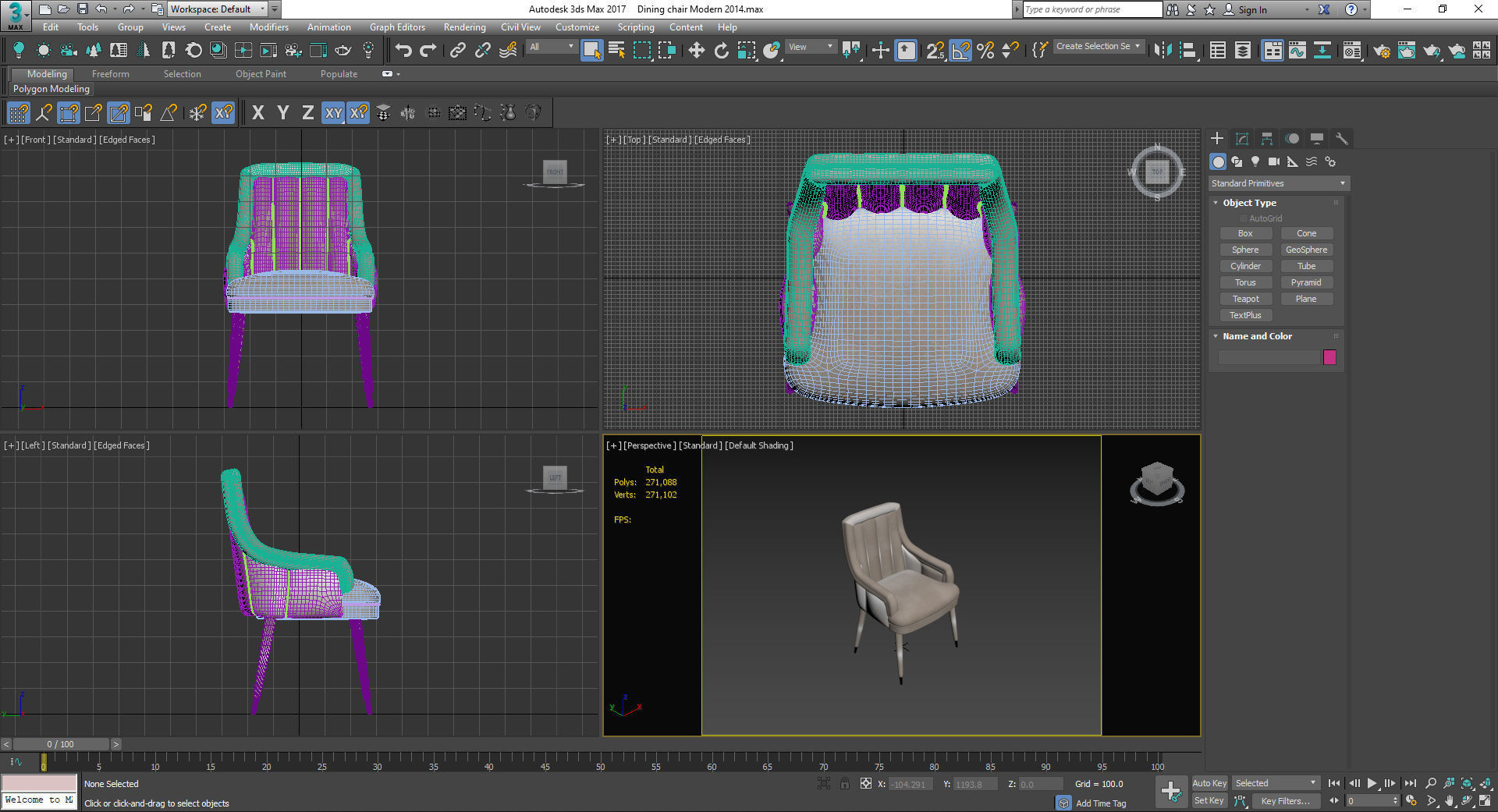Open the View reference coordinate dropdown

(x=811, y=47)
